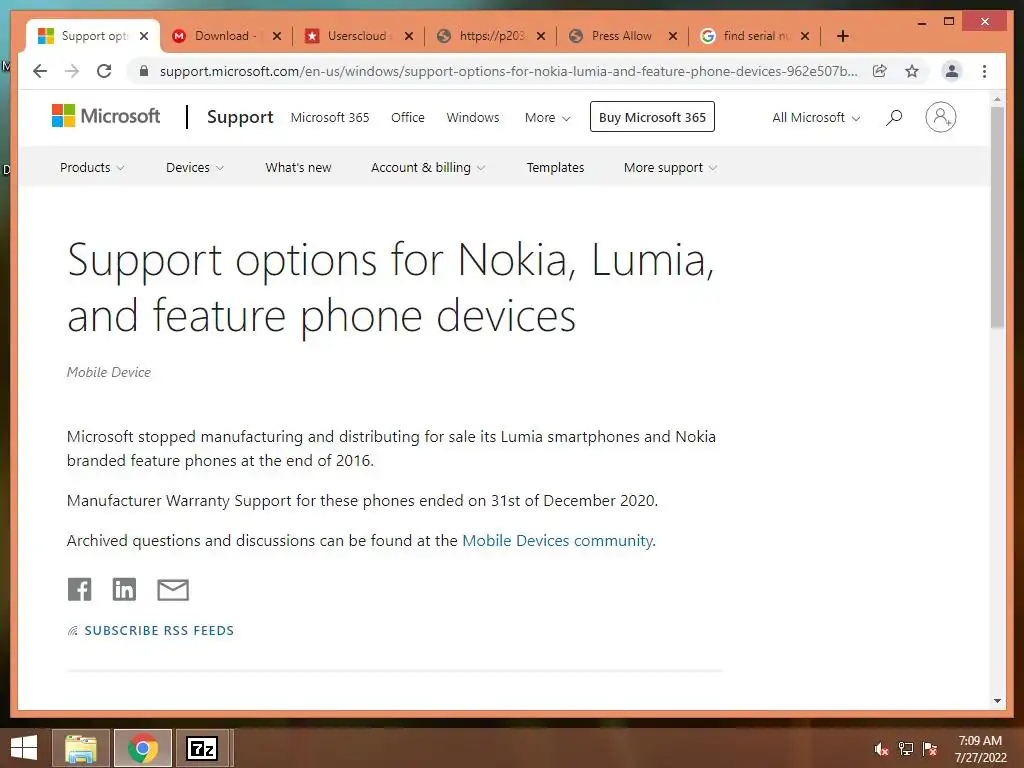
Task: View site security lock info
Action: coord(144,71)
